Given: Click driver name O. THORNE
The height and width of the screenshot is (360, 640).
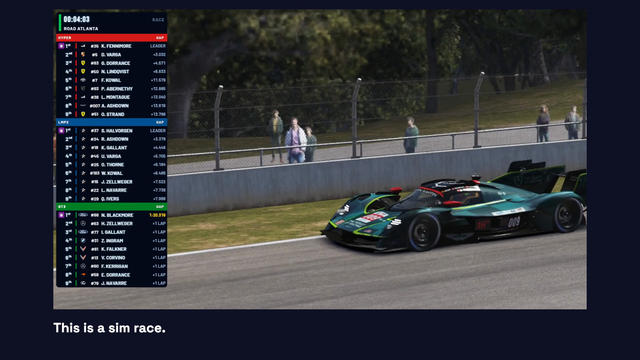Looking at the screenshot, I should [x=113, y=165].
